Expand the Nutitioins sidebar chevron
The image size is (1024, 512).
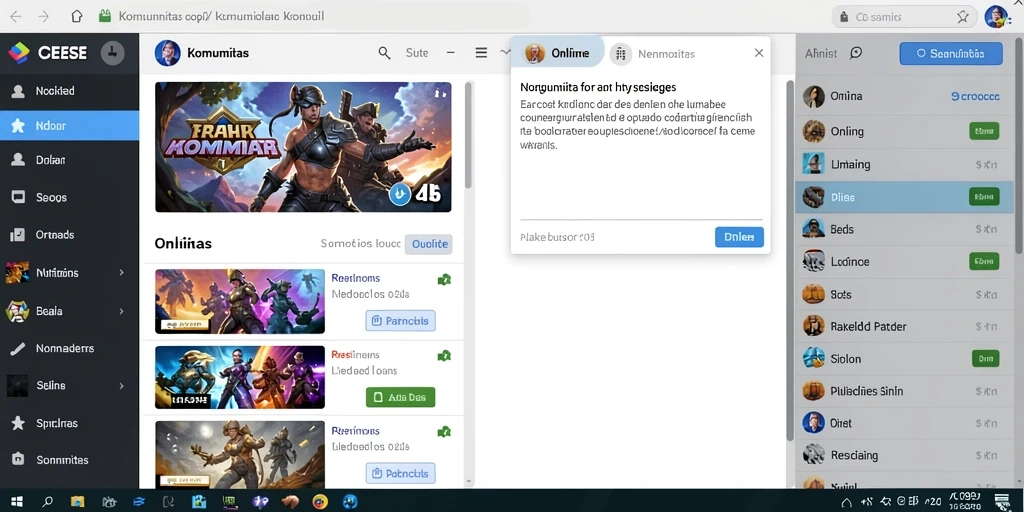121,272
